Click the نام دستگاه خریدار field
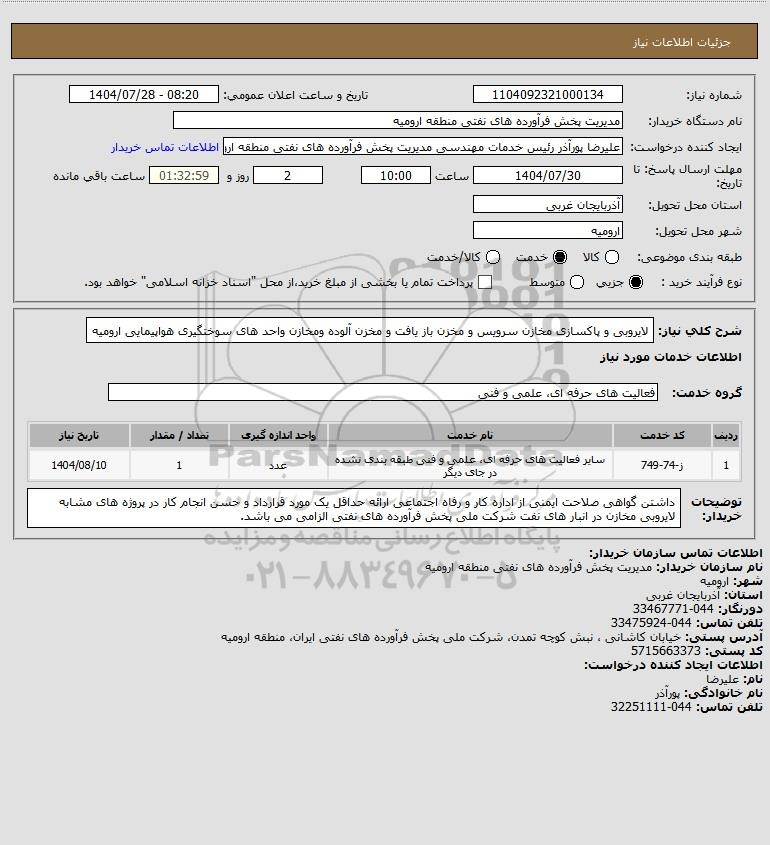Viewport: 770px width, 845px height. point(398,121)
